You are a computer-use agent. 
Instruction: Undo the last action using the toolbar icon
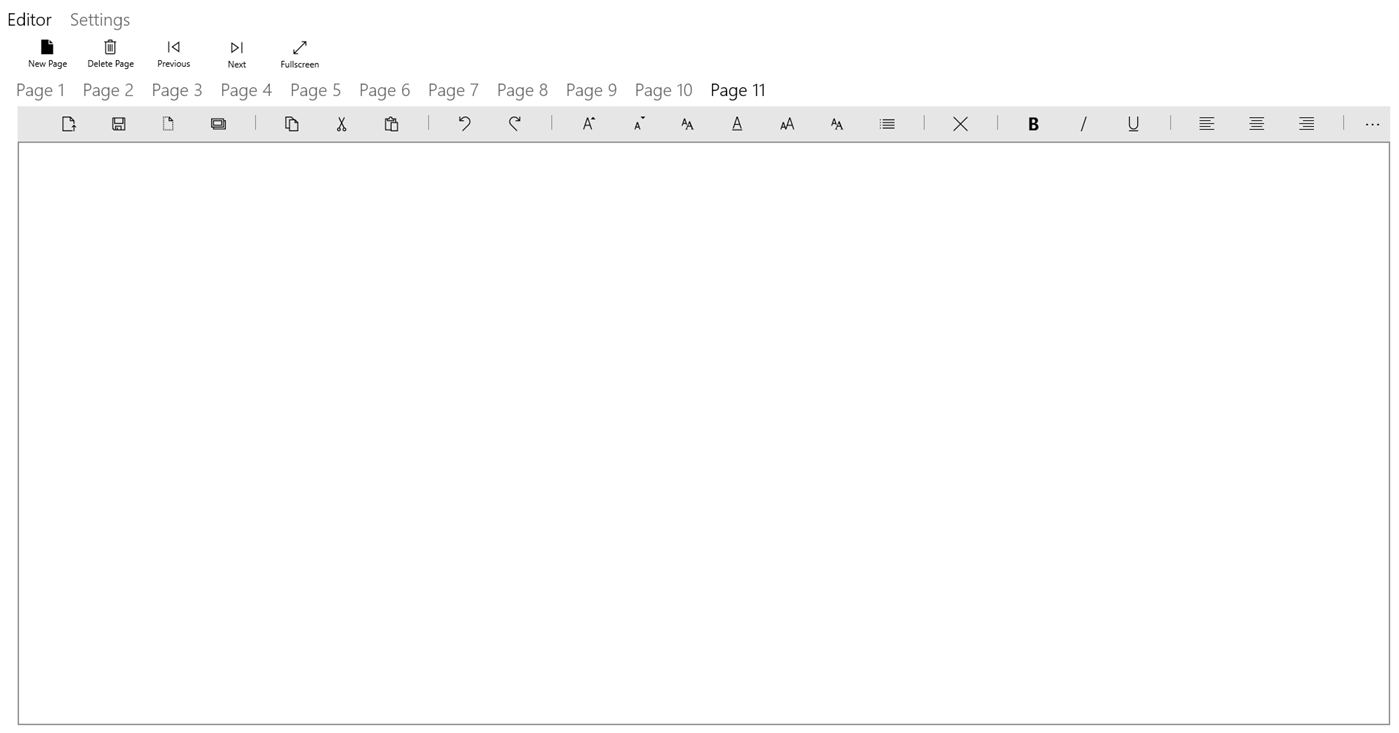coord(465,123)
